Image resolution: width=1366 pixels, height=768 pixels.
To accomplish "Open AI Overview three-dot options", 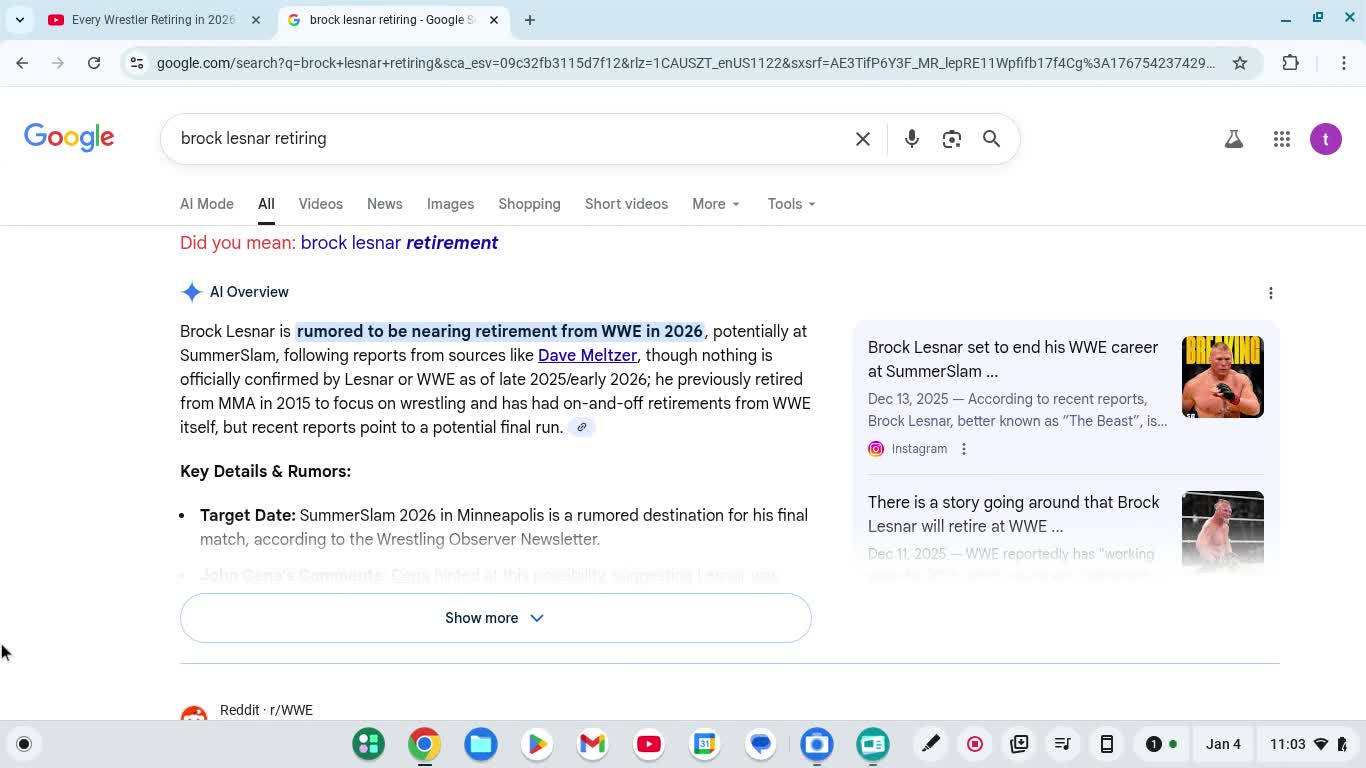I will click(x=1270, y=293).
